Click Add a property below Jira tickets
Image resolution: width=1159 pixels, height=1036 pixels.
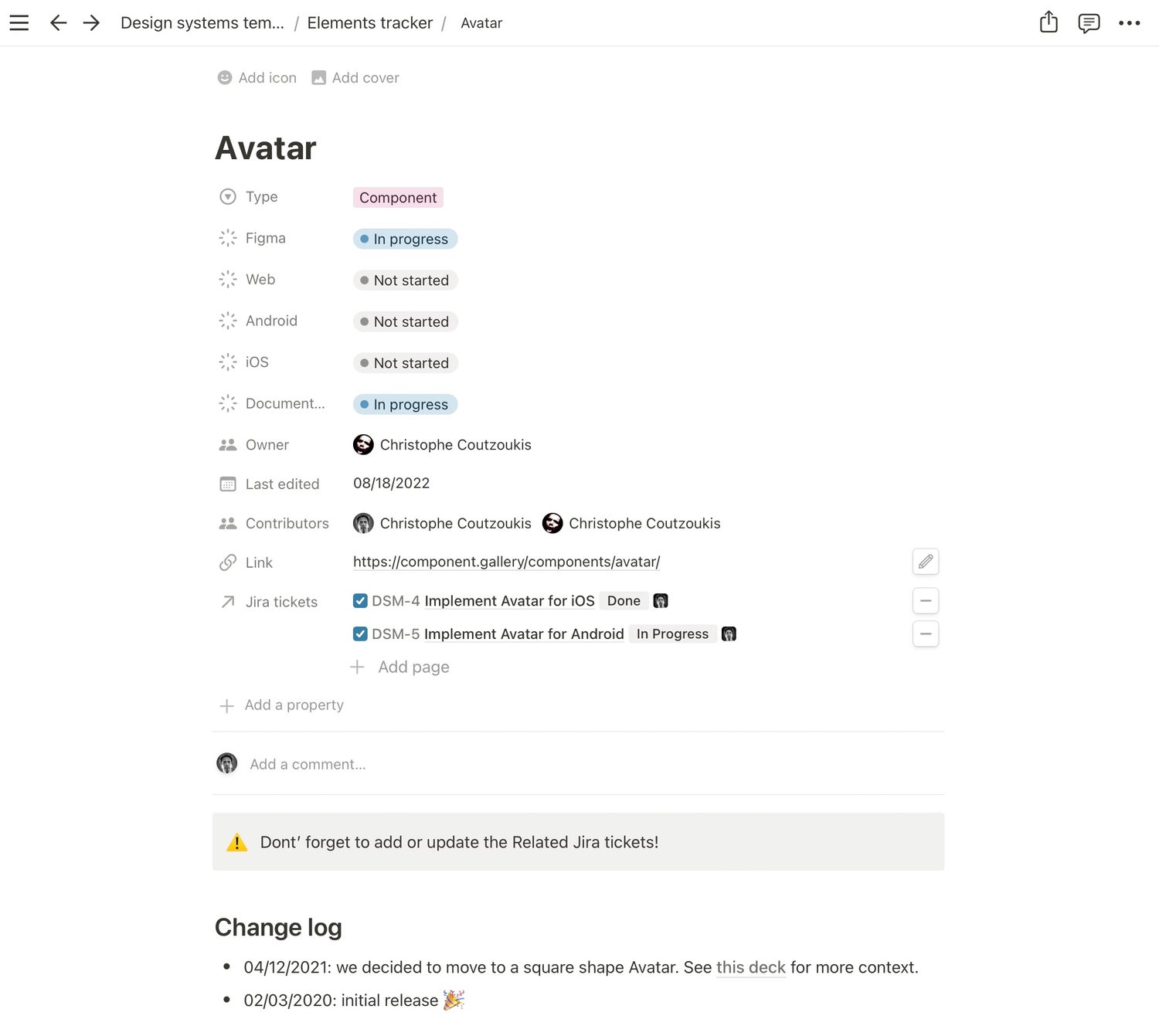pos(294,705)
